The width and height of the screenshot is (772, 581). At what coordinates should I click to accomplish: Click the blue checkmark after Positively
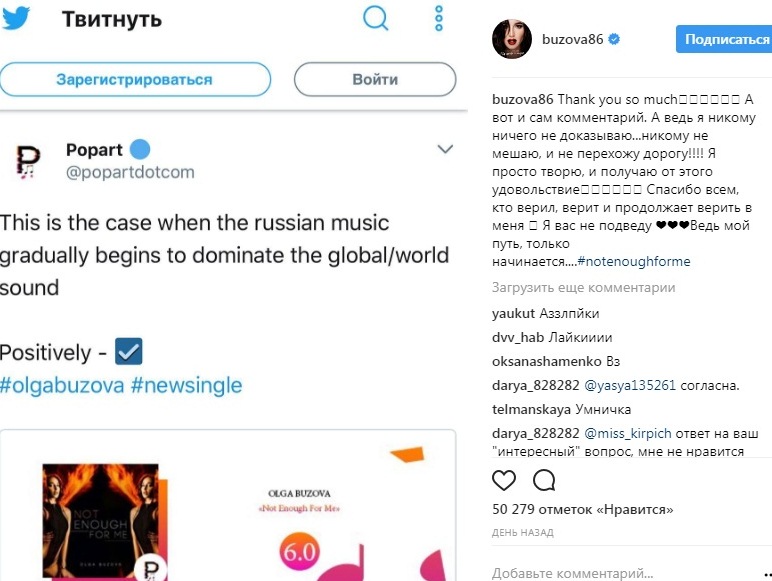[x=129, y=352]
